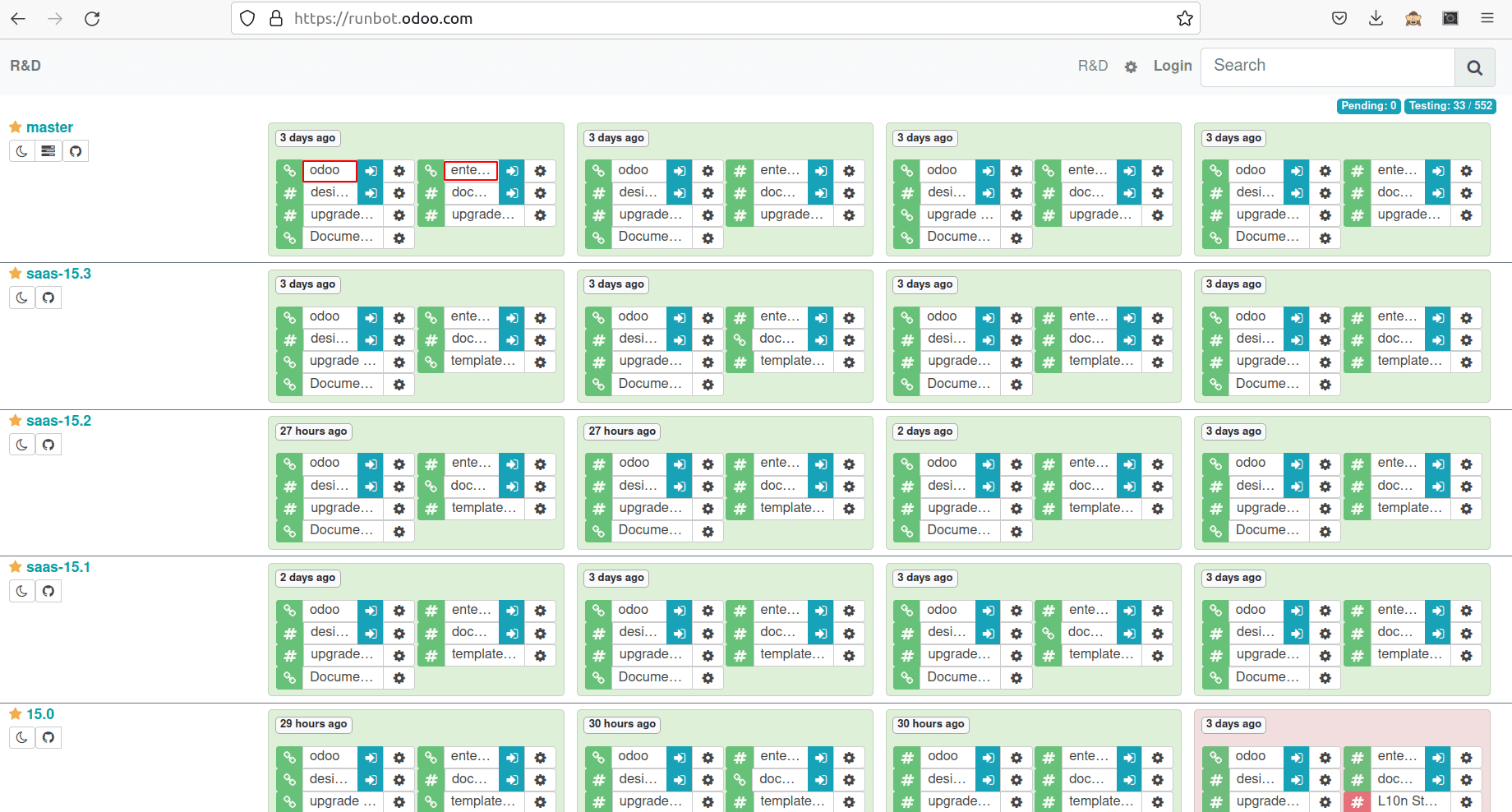Screen dimensions: 1512x812
Task: Toggle the favorite star for saas-15.3
Action: (x=16, y=273)
